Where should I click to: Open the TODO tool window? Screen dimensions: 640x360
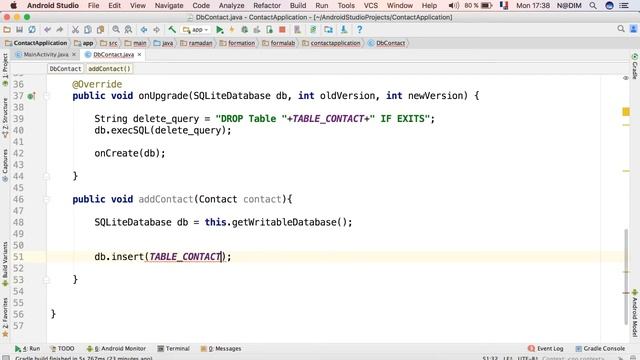tap(62, 349)
